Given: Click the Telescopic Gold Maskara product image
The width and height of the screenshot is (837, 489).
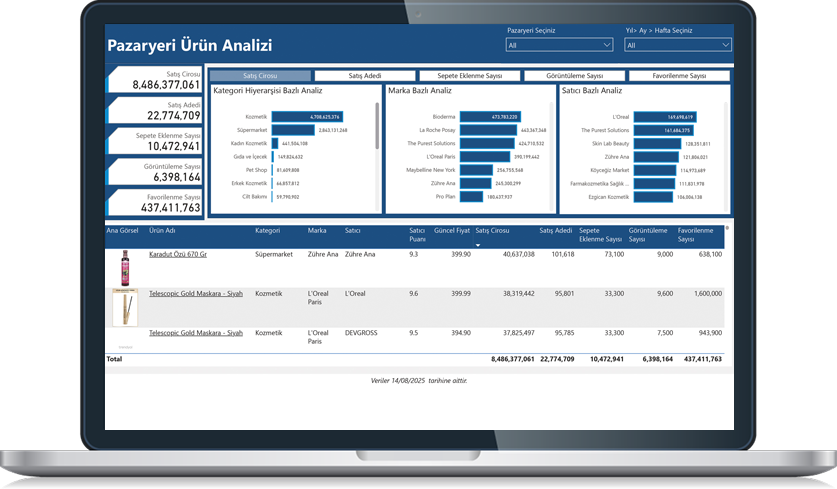Looking at the screenshot, I should coord(125,308).
